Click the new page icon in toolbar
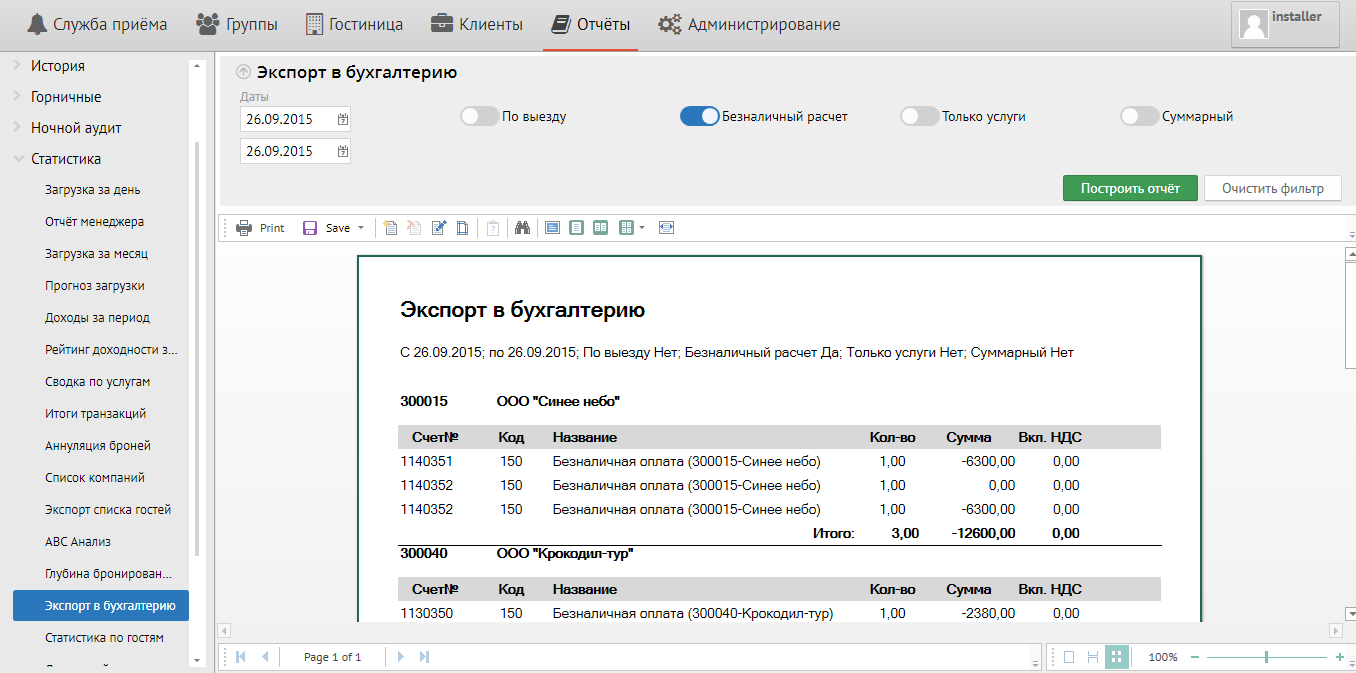This screenshot has height=673, width=1356. tap(390, 228)
